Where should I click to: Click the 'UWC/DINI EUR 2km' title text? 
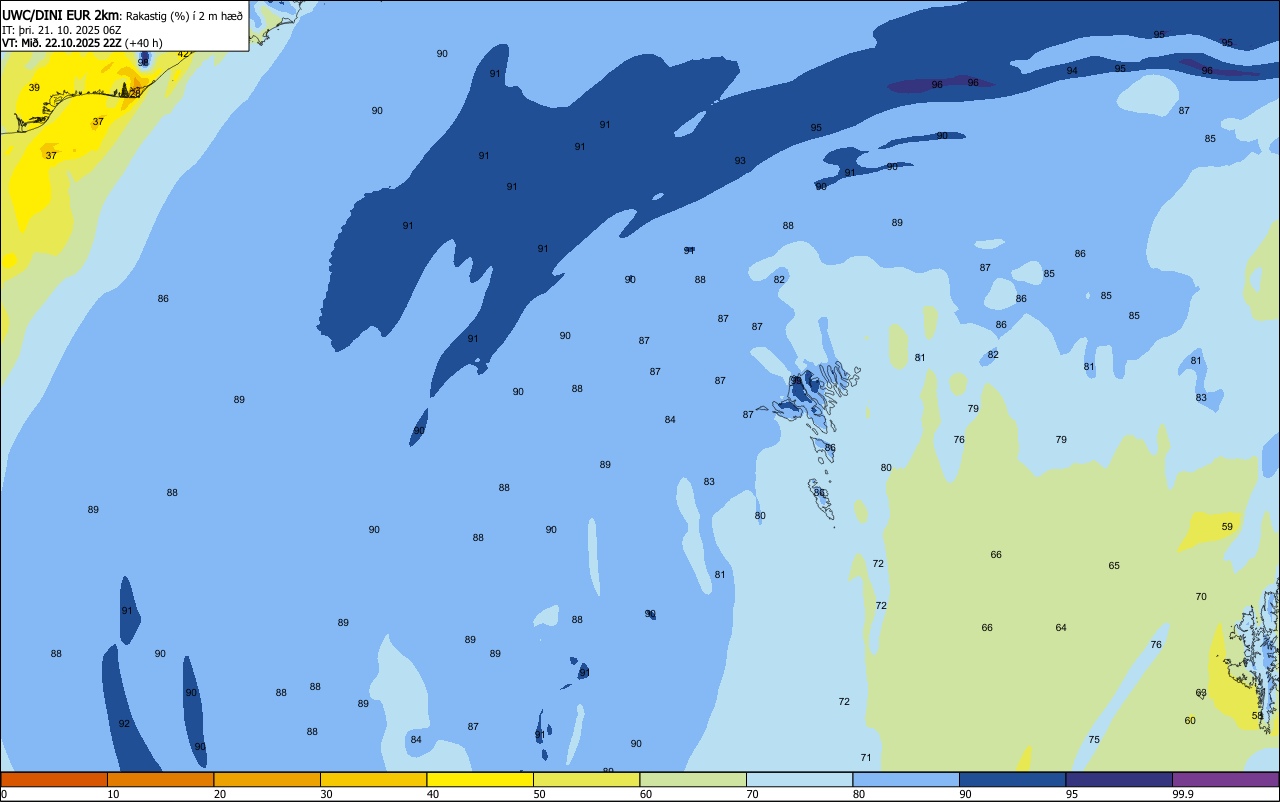click(60, 15)
